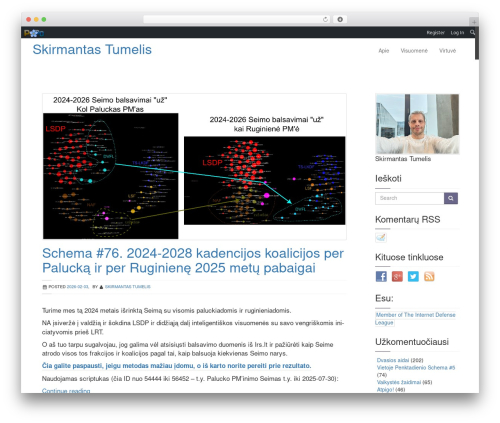Open the Virtuvė menu item
Viewport: 500px width, 423px height.
[447, 51]
